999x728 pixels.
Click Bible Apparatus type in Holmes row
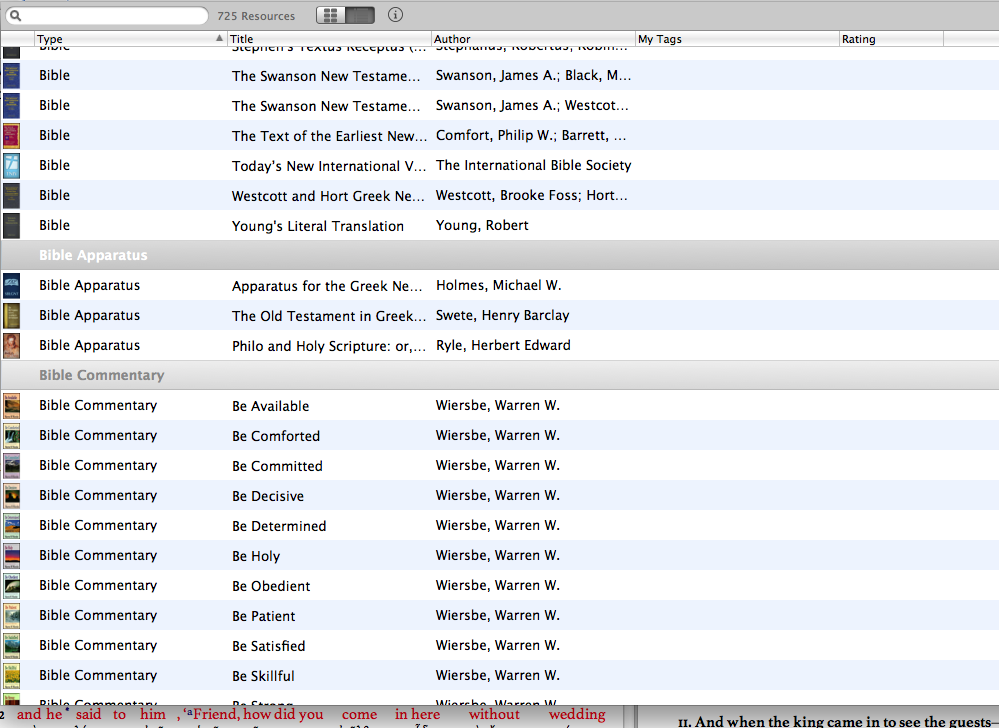tap(89, 285)
